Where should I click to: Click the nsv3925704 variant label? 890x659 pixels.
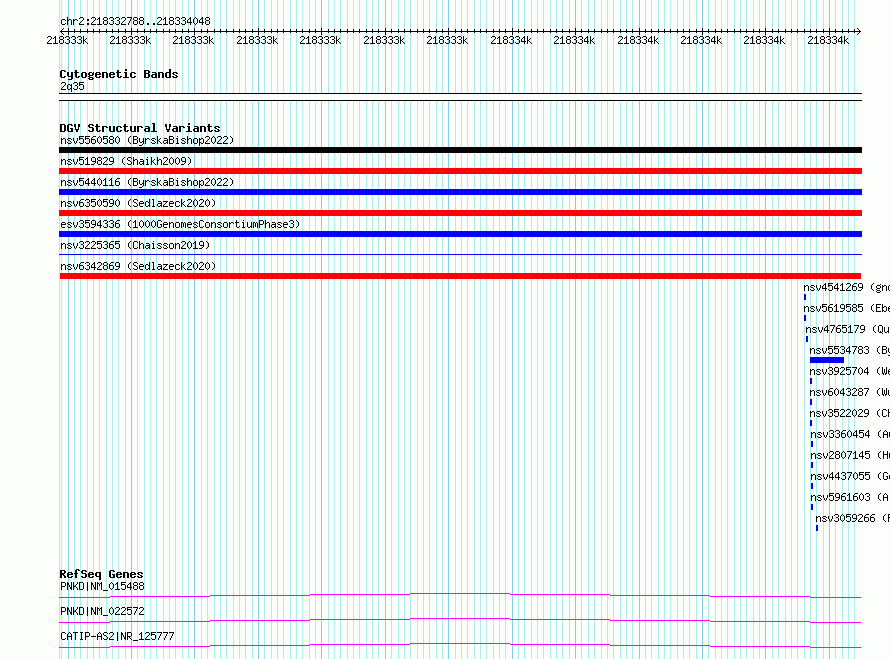coord(850,371)
